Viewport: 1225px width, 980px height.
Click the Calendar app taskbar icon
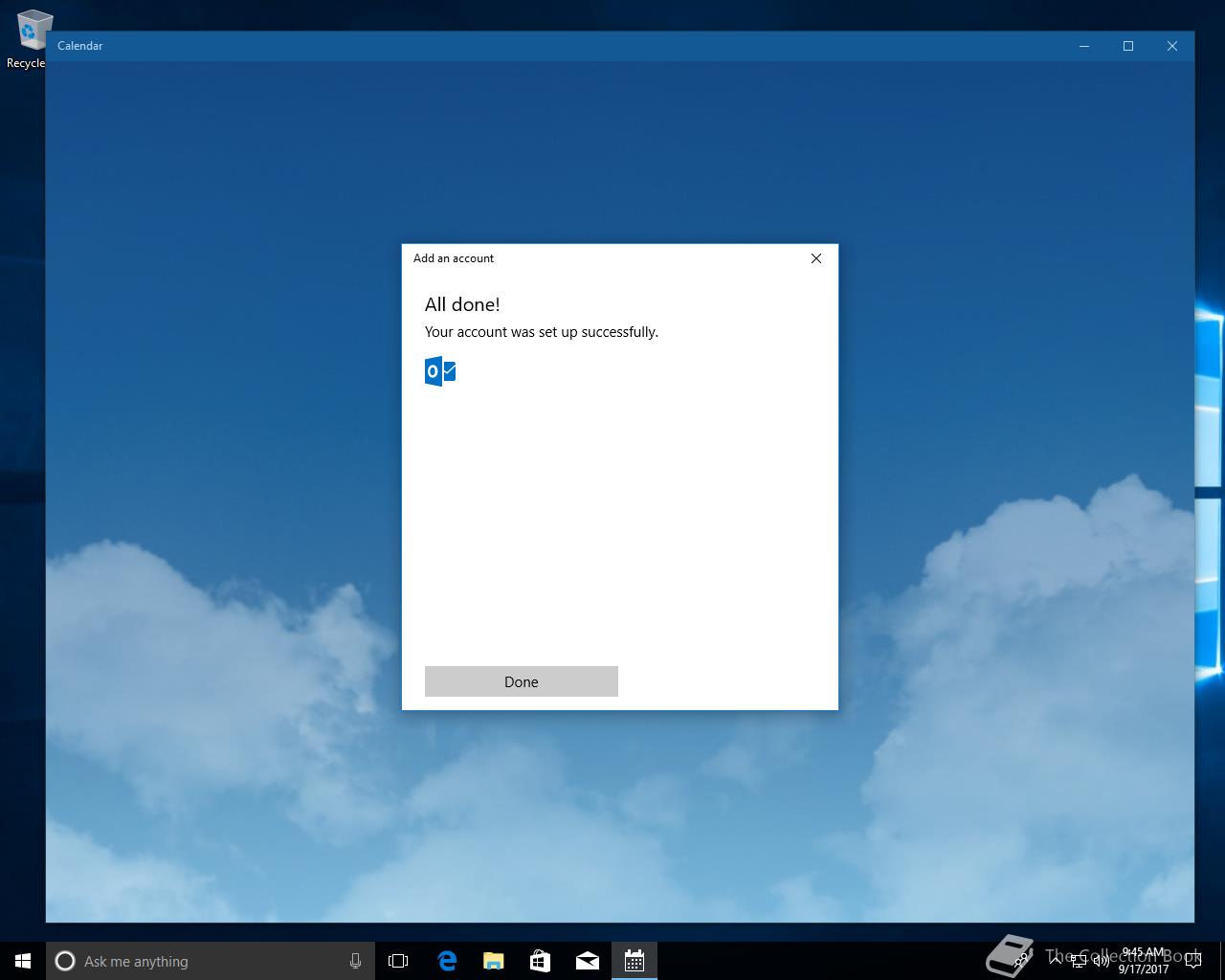click(x=634, y=961)
